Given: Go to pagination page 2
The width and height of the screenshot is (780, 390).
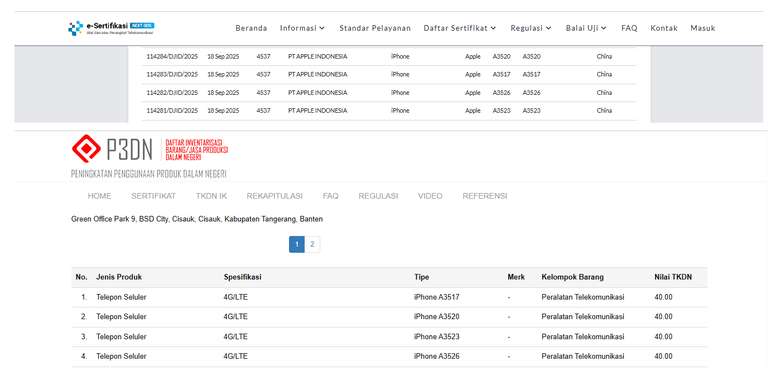Looking at the screenshot, I should (x=312, y=244).
